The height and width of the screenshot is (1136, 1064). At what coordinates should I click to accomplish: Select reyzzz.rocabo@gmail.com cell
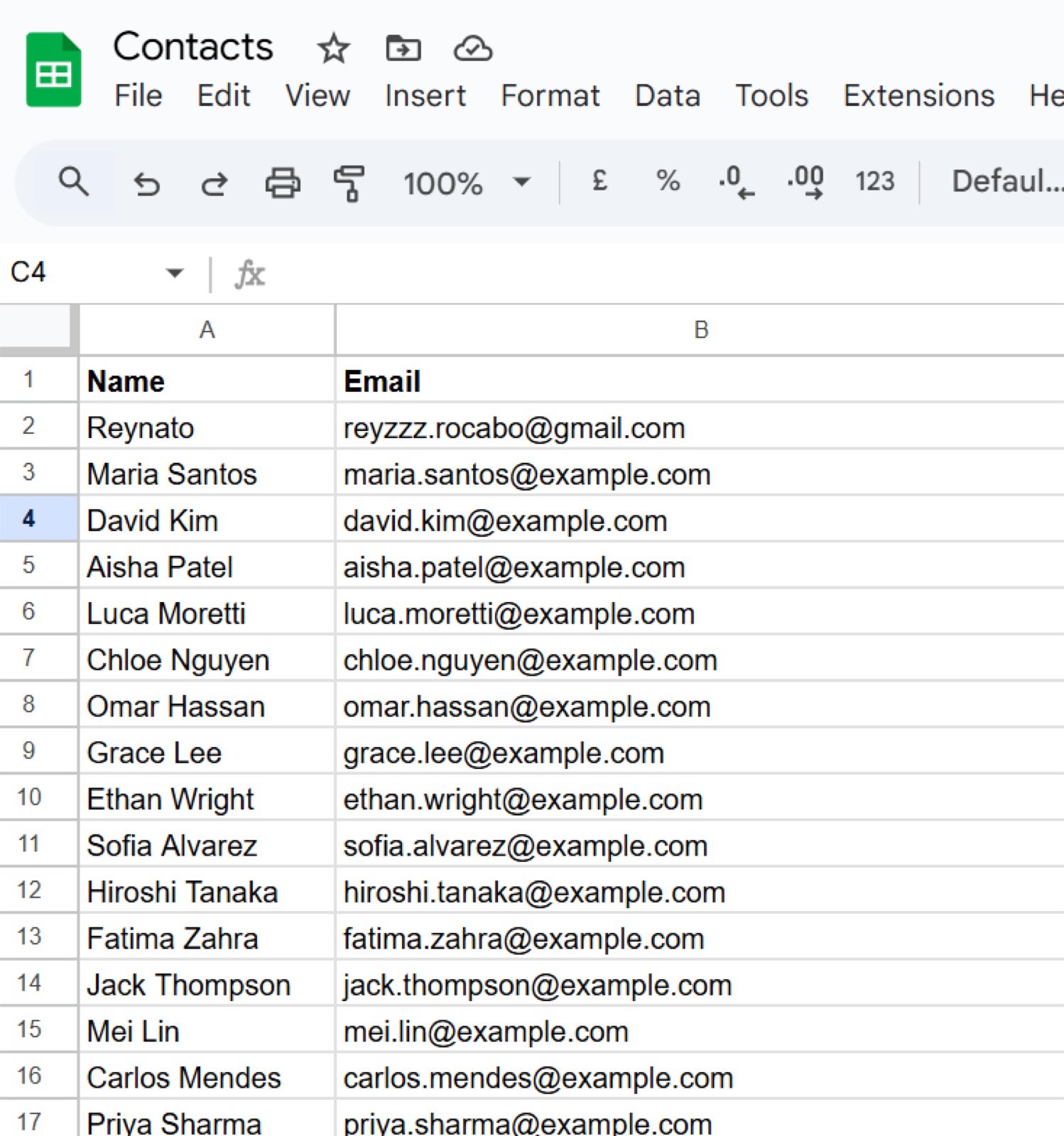(700, 427)
